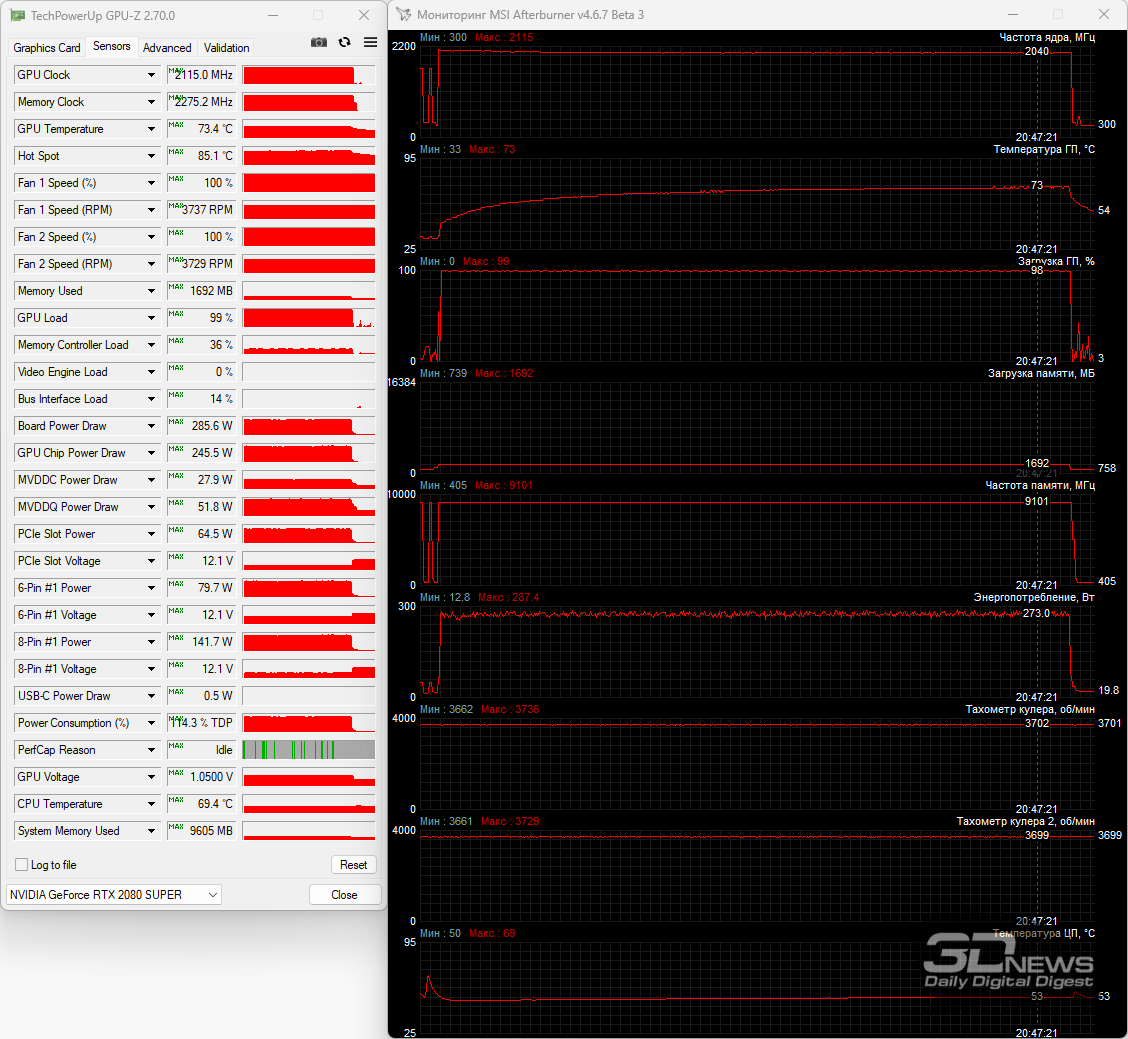Open the Board Power Draw dropdown
The width and height of the screenshot is (1128, 1039).
tap(151, 426)
